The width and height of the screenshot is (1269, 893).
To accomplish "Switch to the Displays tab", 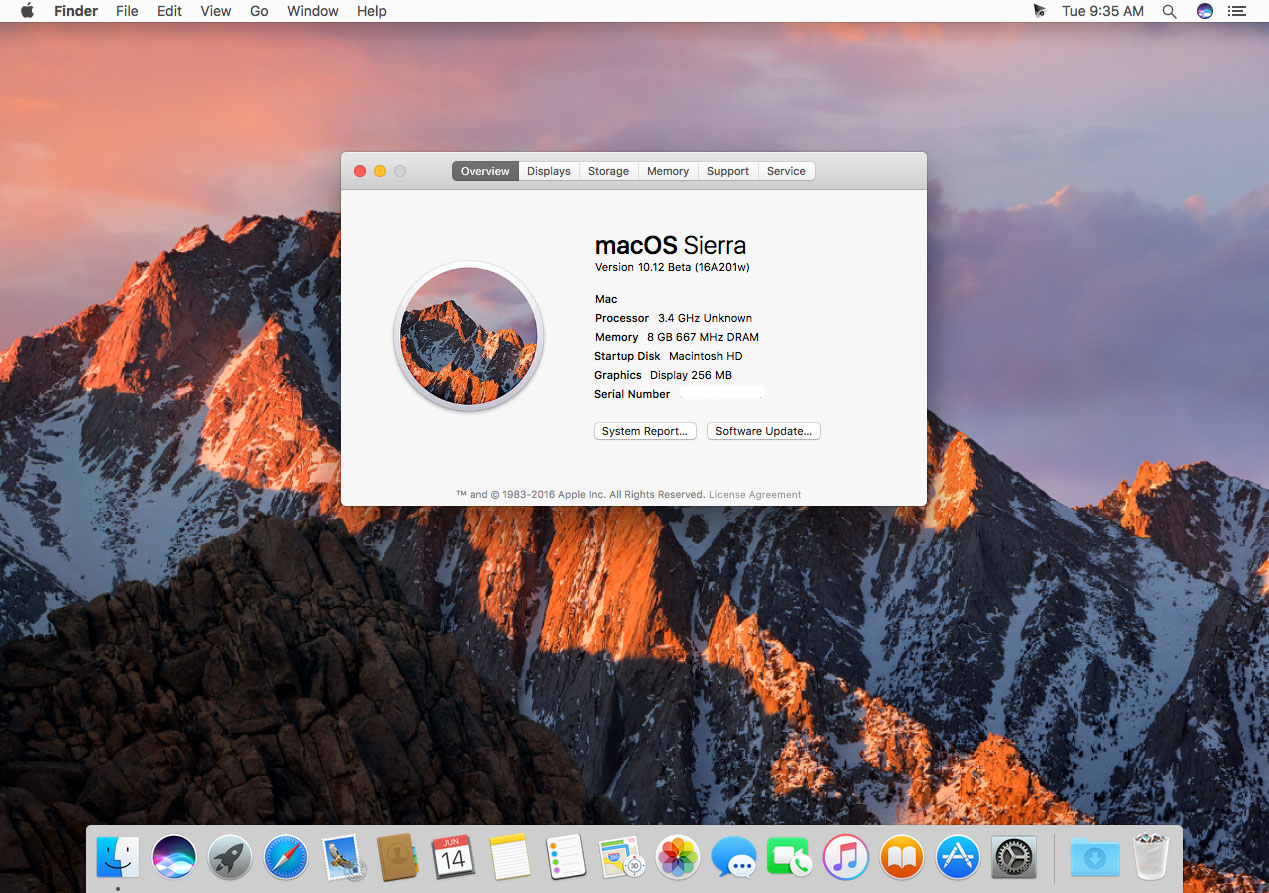I will coord(548,171).
